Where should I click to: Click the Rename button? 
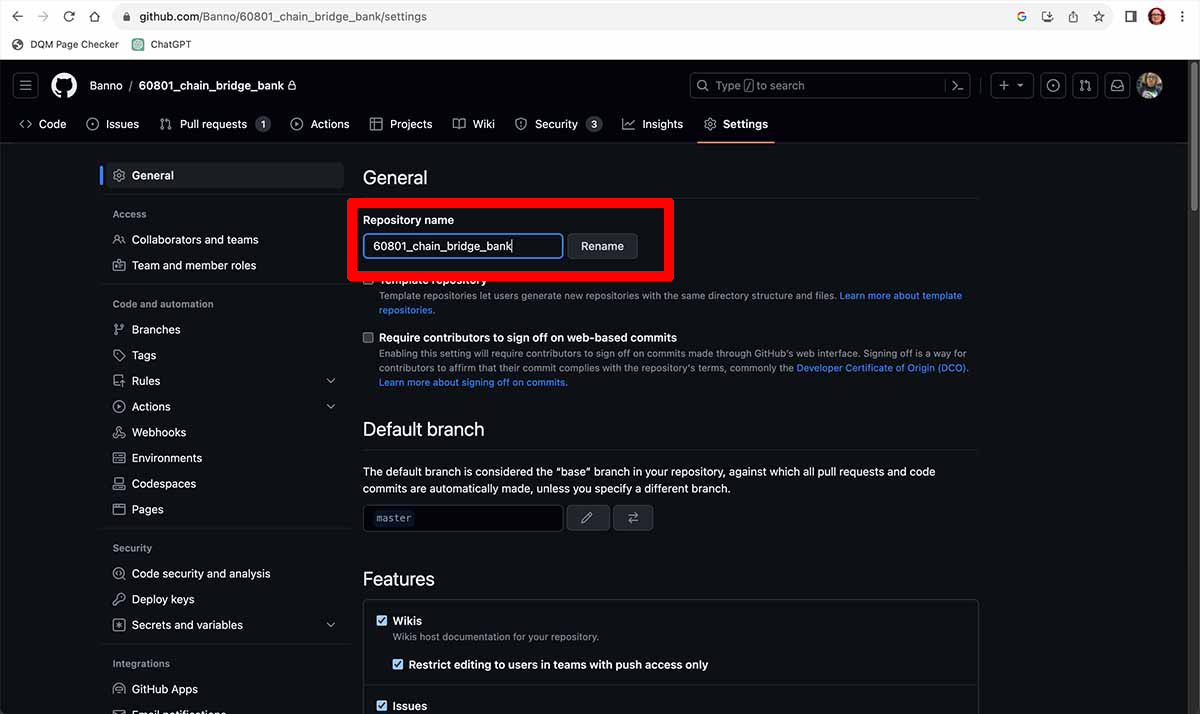[x=602, y=246]
